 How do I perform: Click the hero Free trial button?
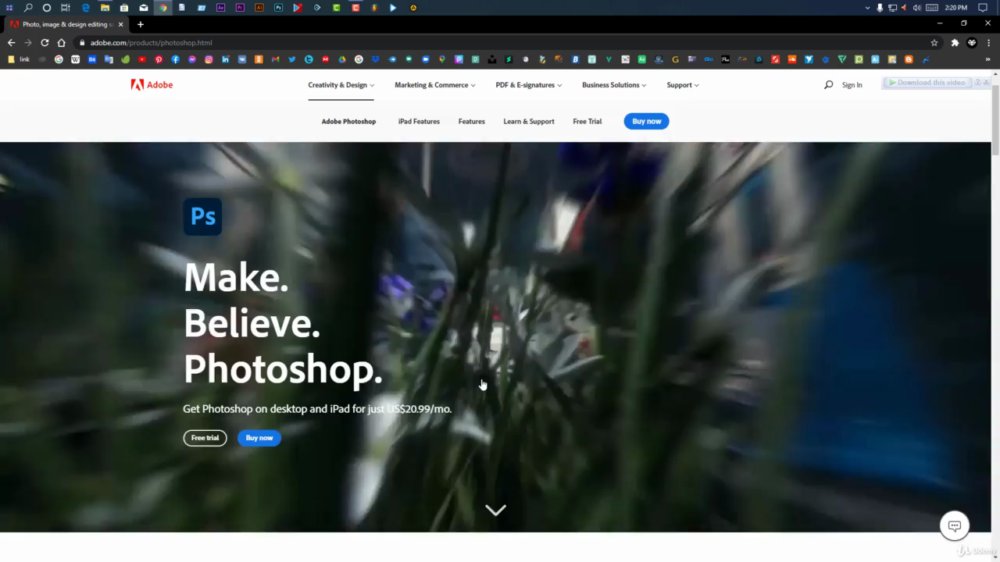205,438
